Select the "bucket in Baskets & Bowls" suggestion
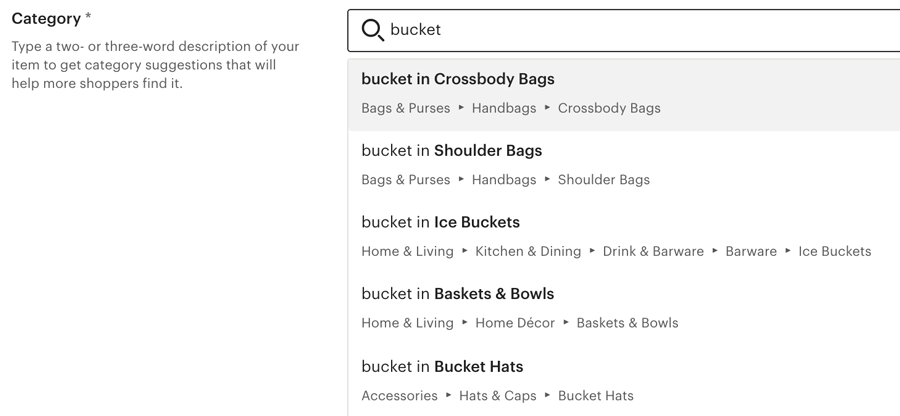 pos(623,309)
